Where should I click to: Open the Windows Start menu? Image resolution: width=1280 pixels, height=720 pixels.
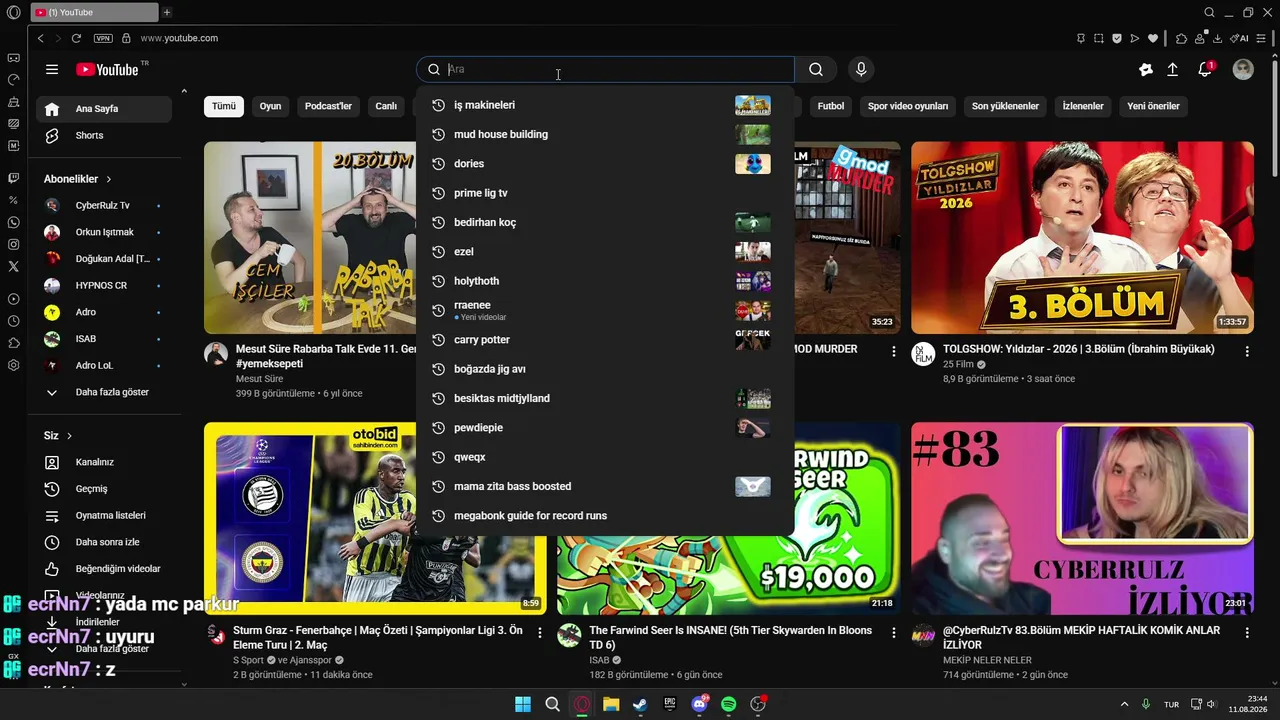pyautogui.click(x=523, y=704)
